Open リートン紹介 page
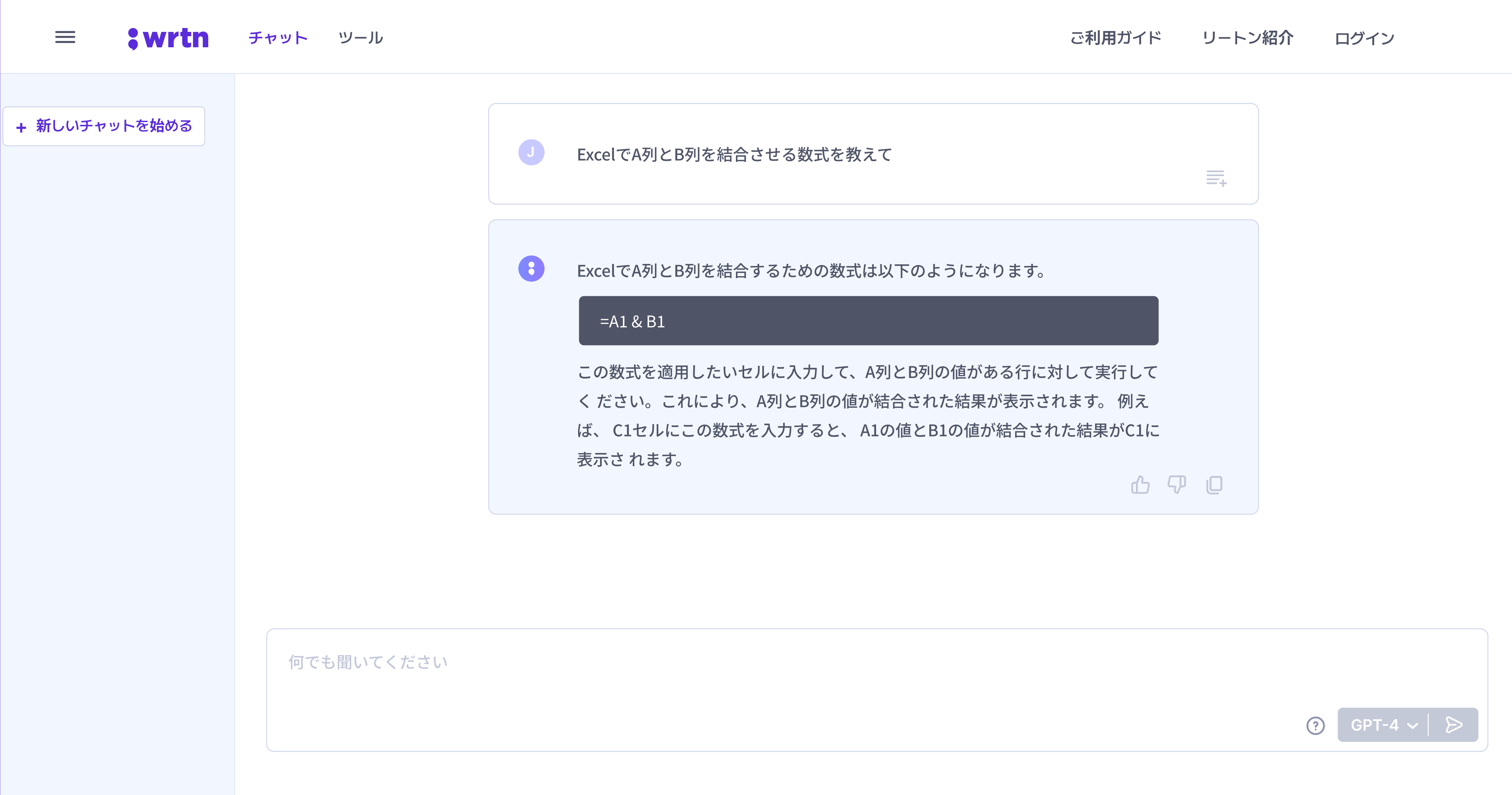The width and height of the screenshot is (1512, 795). [x=1247, y=38]
